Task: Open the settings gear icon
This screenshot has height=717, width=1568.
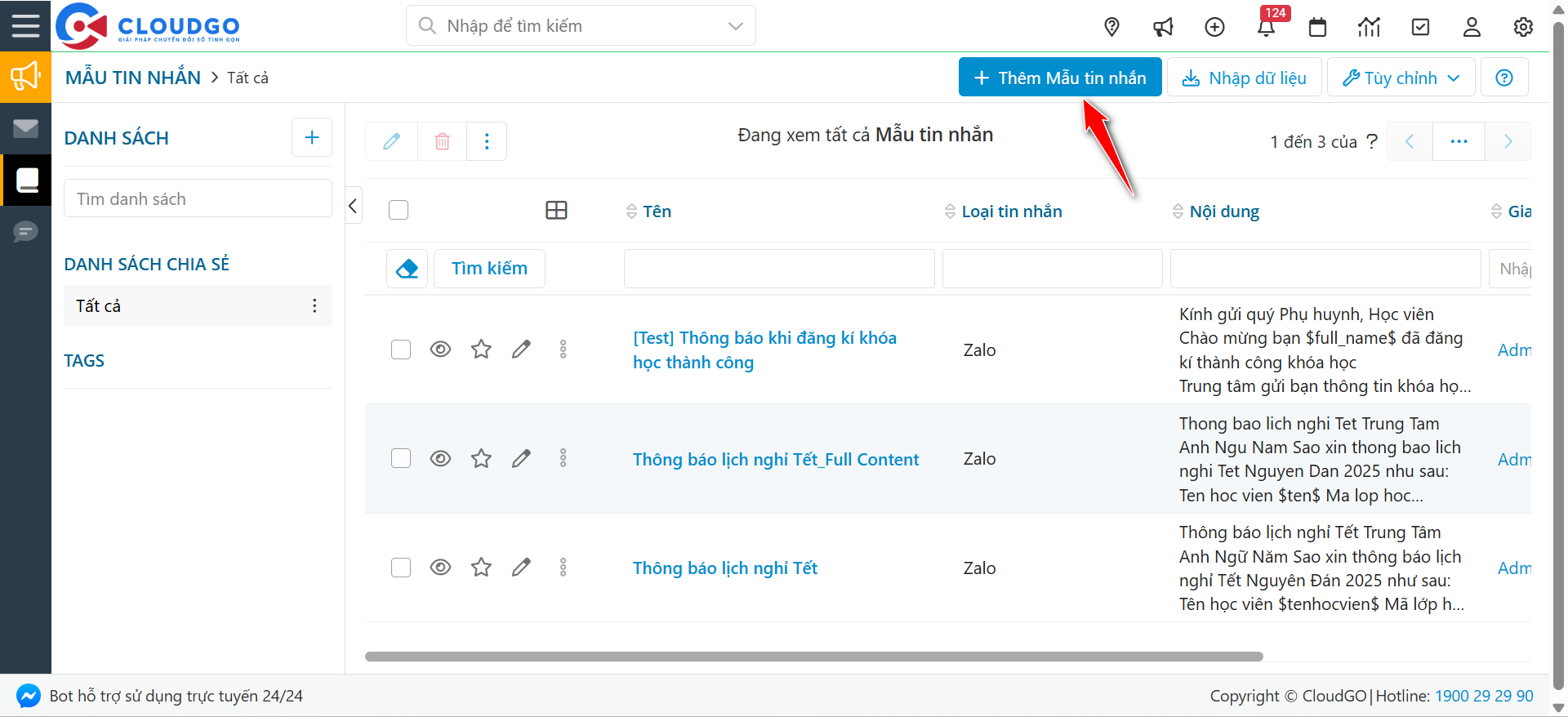Action: pyautogui.click(x=1523, y=27)
